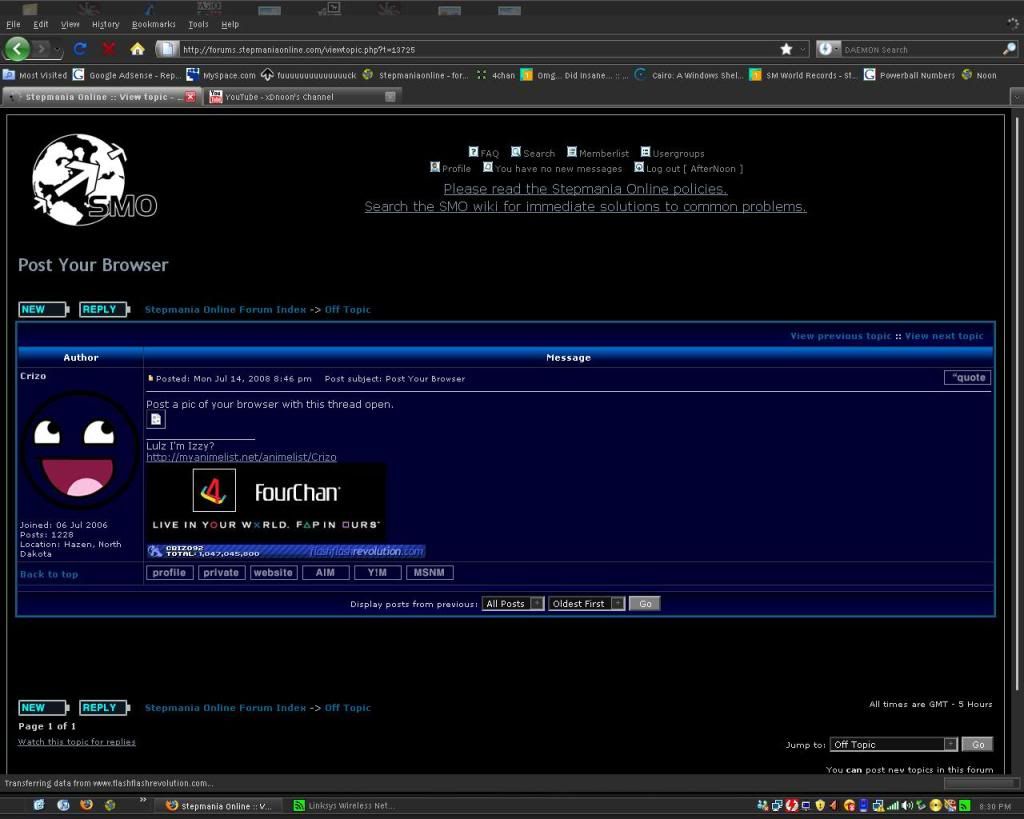Click the quote button on Crizo's post
Viewport: 1024px width, 819px height.
click(x=967, y=378)
